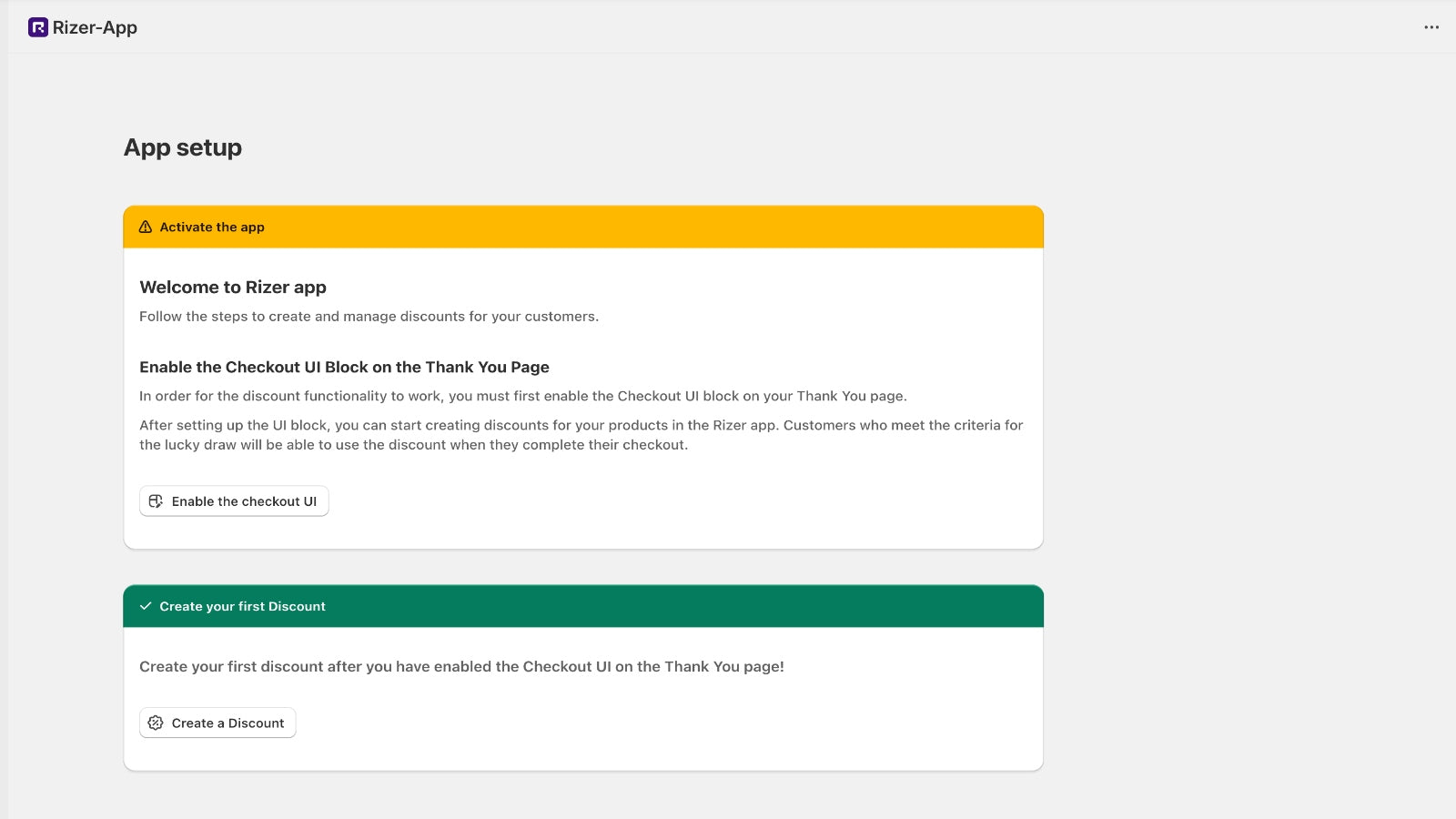
Task: Click the Rizer-App purple logo icon
Action: point(38,27)
